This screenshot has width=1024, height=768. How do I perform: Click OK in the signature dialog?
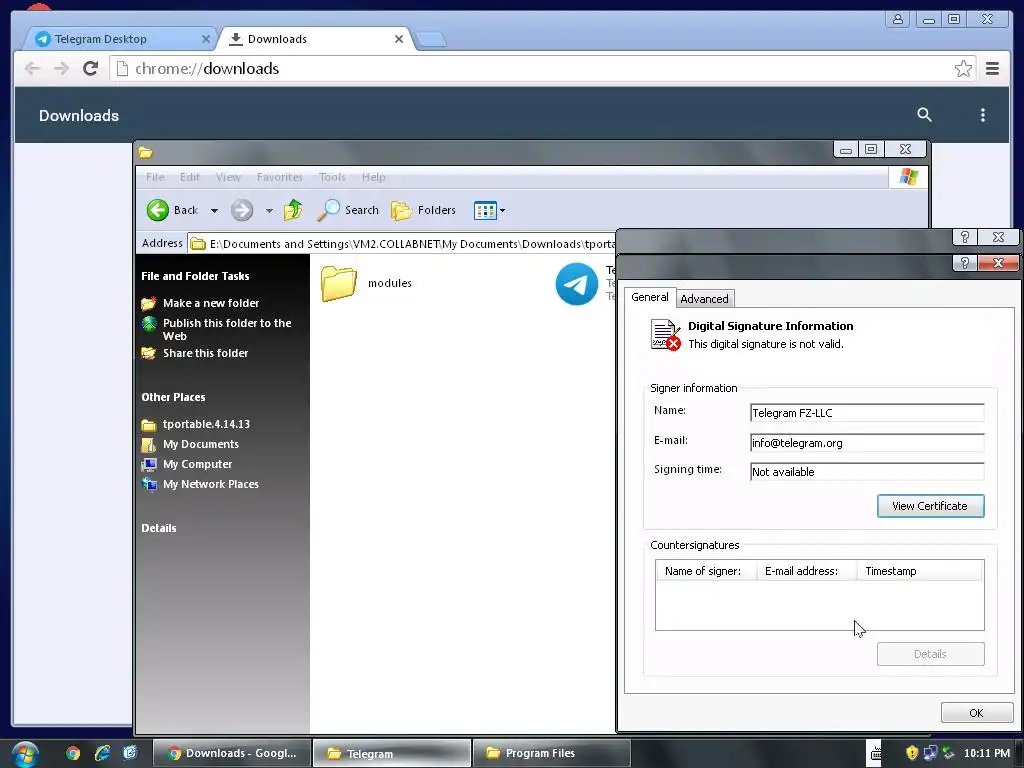(x=976, y=712)
